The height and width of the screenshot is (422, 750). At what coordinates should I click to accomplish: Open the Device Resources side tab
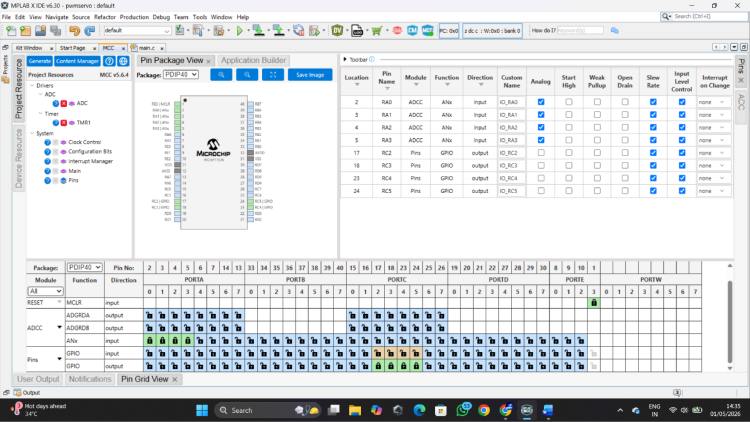click(19, 158)
